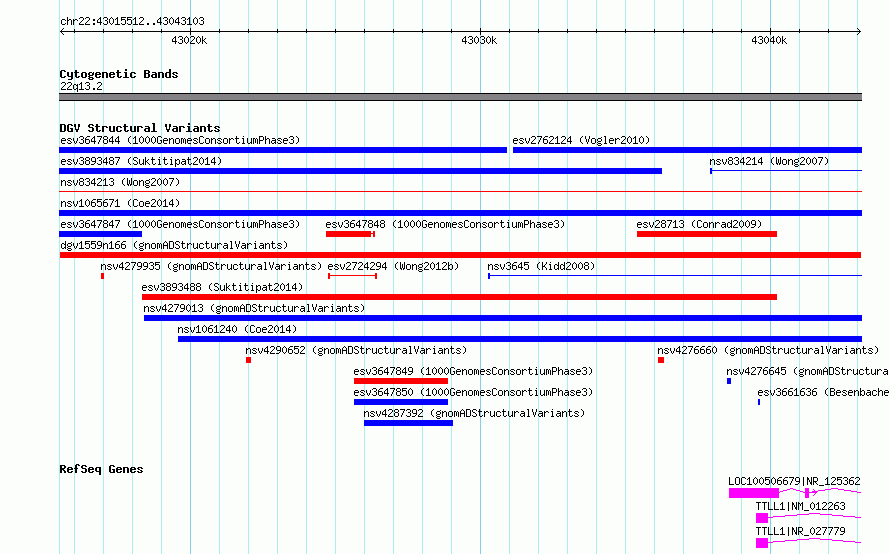Open esv3647844 (1000GenomesConsortiumPhase3) variant label
The height and width of the screenshot is (554, 890).
click(x=180, y=140)
